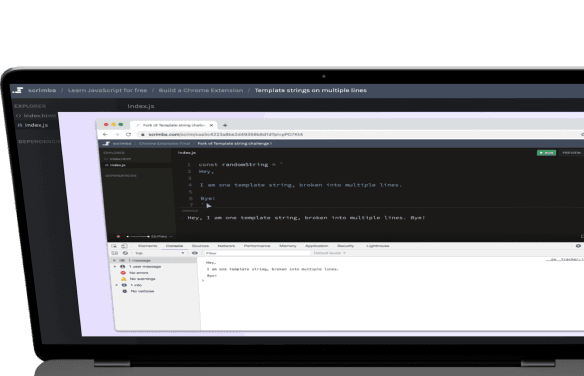Switch to the Application DevTools tab
584x376 pixels.
pyautogui.click(x=317, y=246)
